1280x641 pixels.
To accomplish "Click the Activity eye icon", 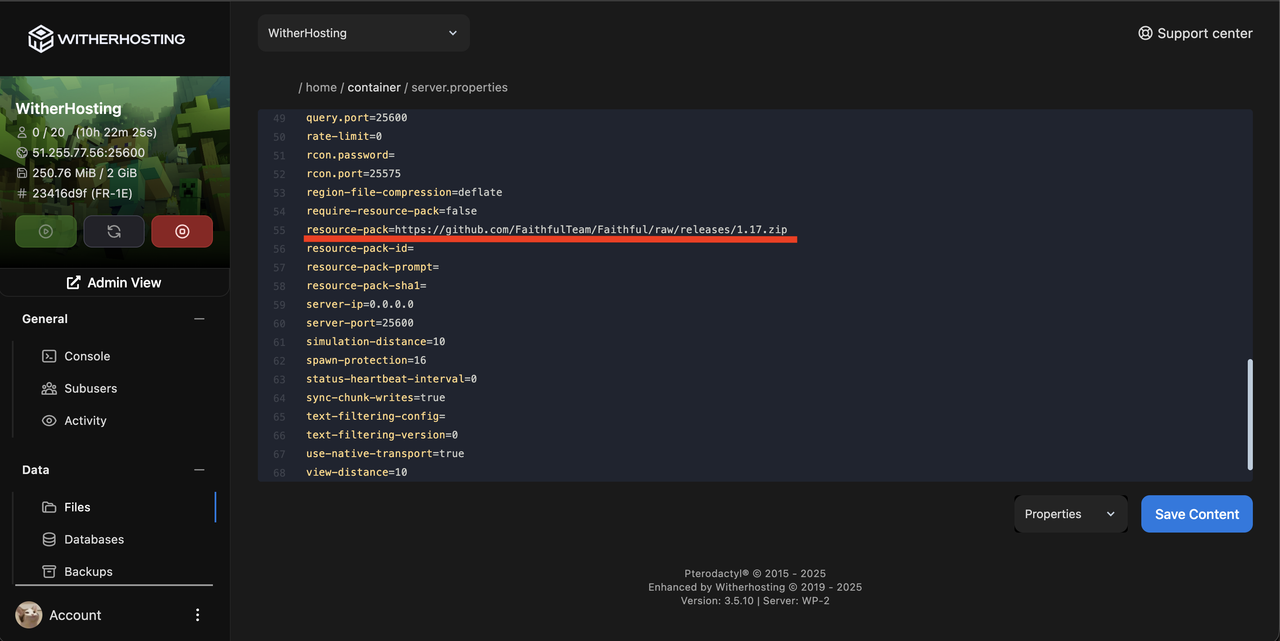I will pos(49,421).
